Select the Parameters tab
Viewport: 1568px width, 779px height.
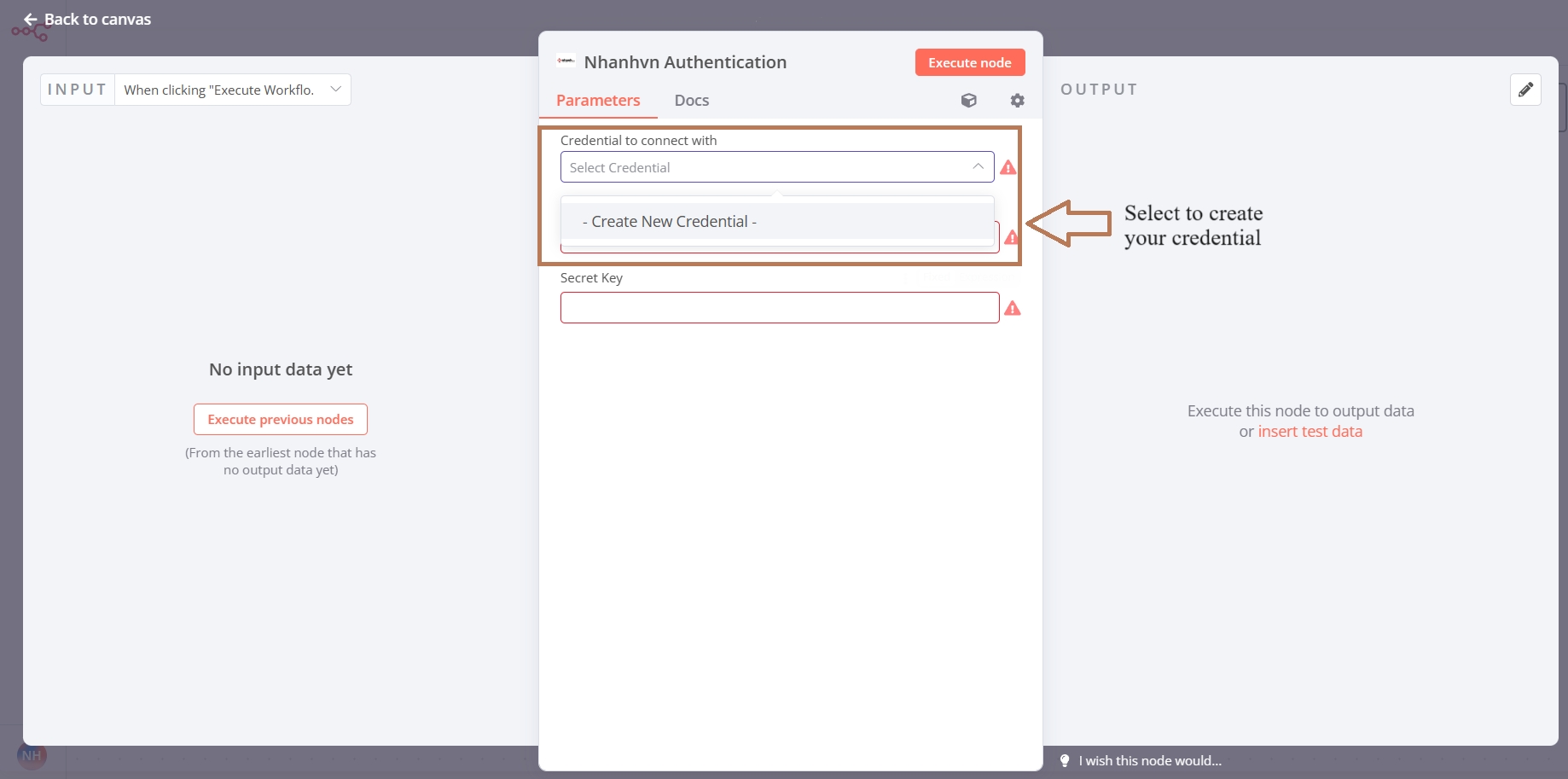(x=597, y=101)
